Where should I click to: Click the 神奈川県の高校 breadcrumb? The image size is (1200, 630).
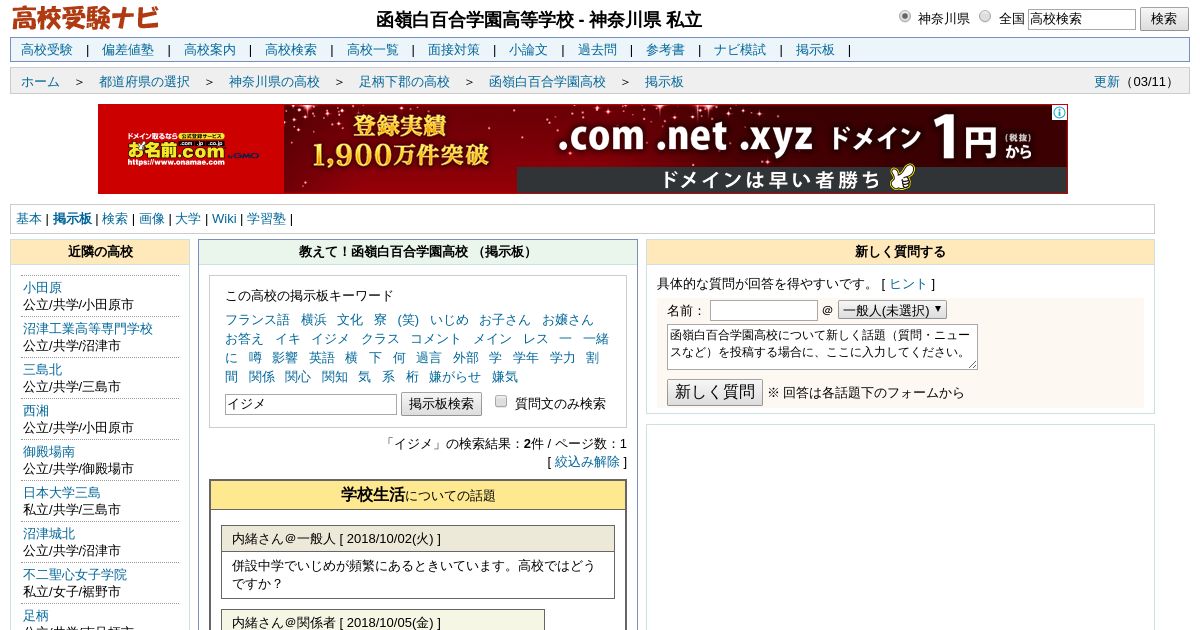pyautogui.click(x=274, y=82)
